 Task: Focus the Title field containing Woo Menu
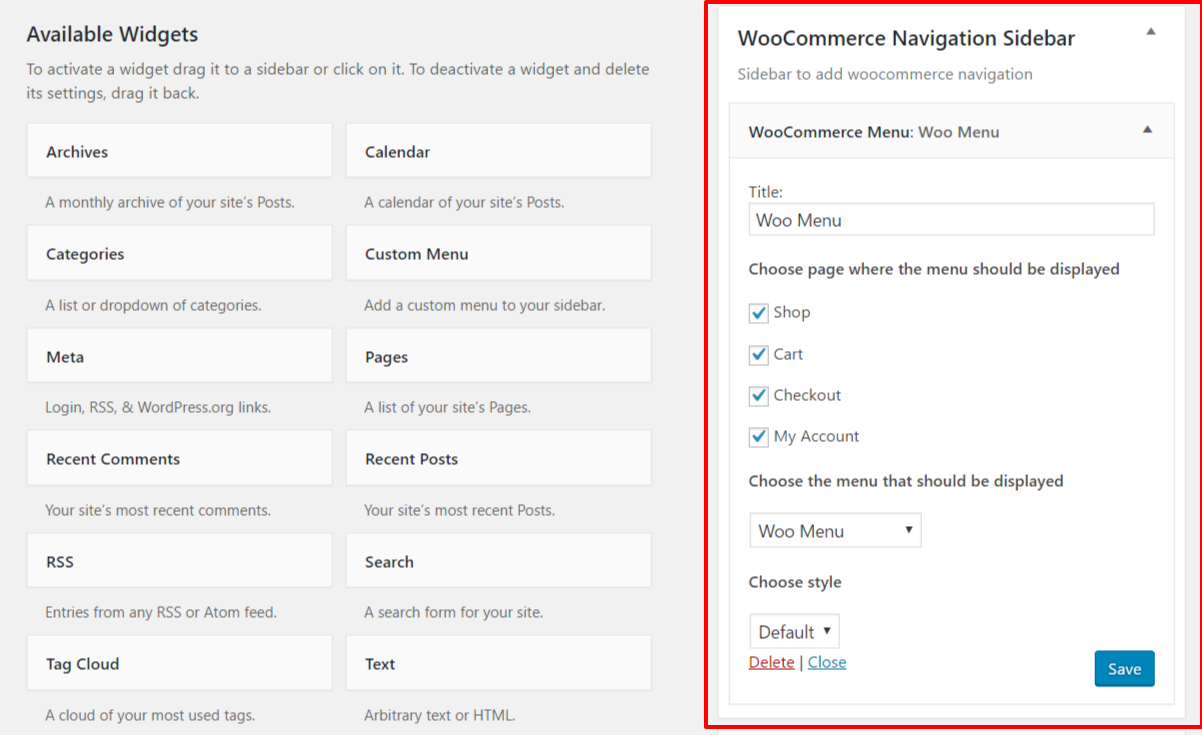coord(951,220)
